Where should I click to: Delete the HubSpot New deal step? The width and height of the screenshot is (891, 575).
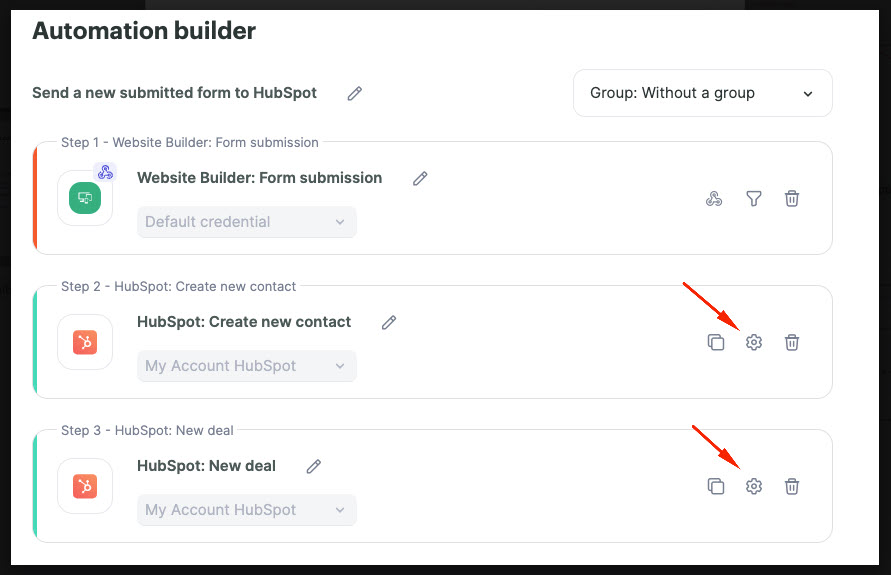pyautogui.click(x=792, y=486)
